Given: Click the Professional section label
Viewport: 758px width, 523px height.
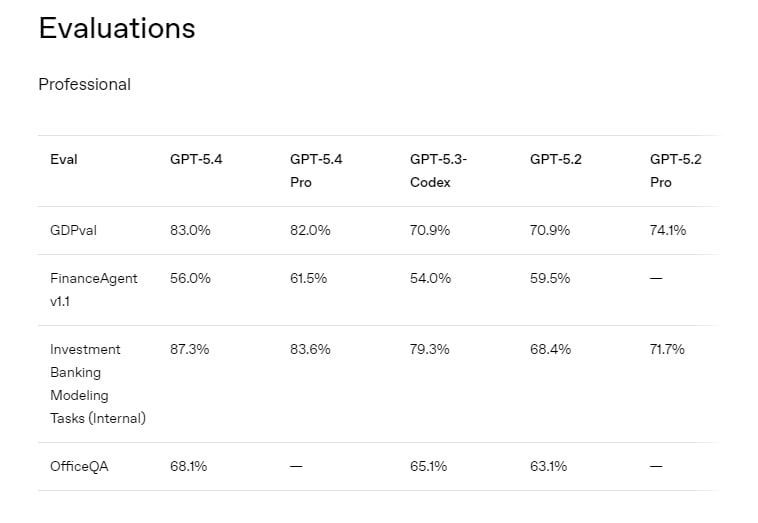Looking at the screenshot, I should (84, 84).
